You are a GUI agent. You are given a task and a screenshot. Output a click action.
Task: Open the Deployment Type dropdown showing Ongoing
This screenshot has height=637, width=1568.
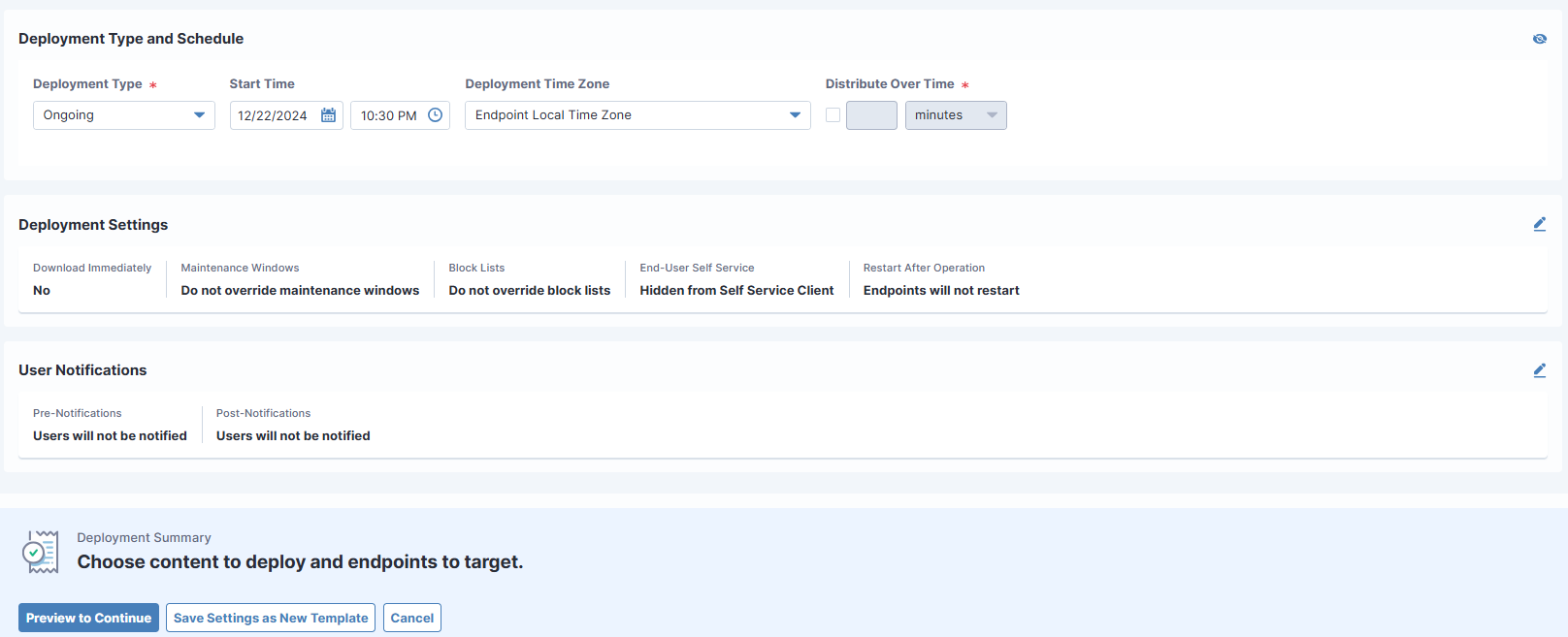coord(124,115)
